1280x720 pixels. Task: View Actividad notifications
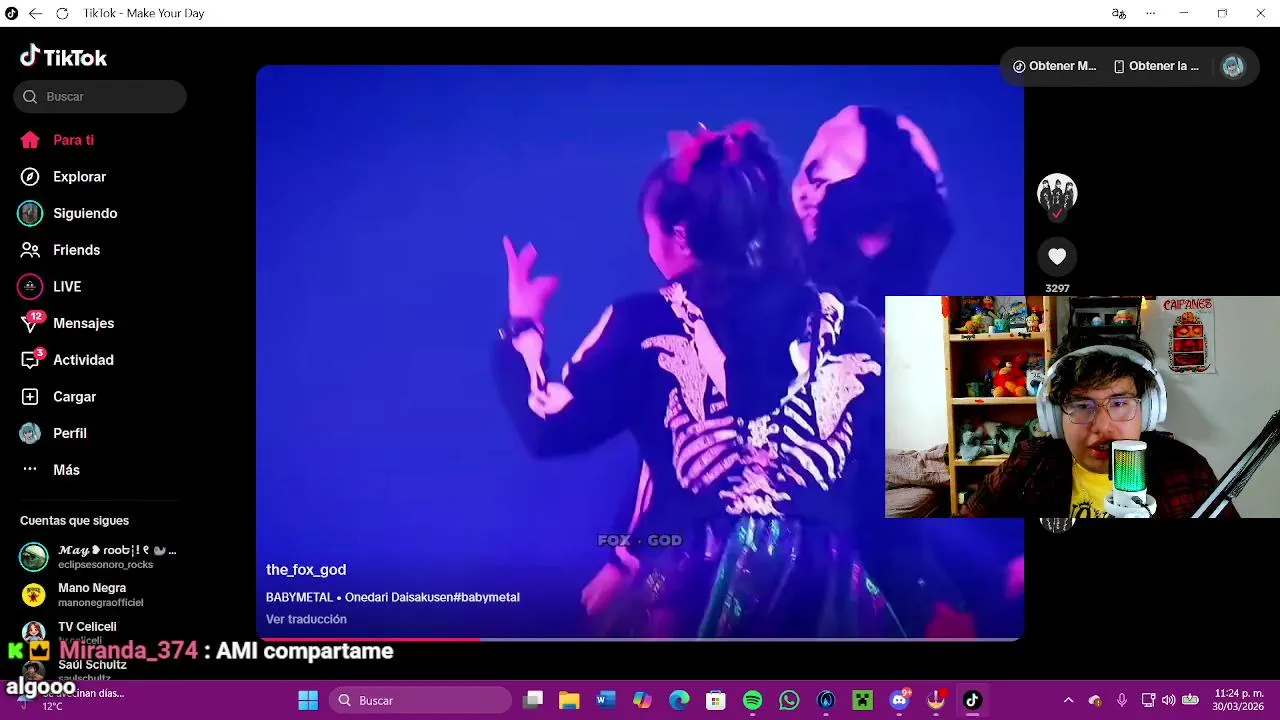(83, 360)
